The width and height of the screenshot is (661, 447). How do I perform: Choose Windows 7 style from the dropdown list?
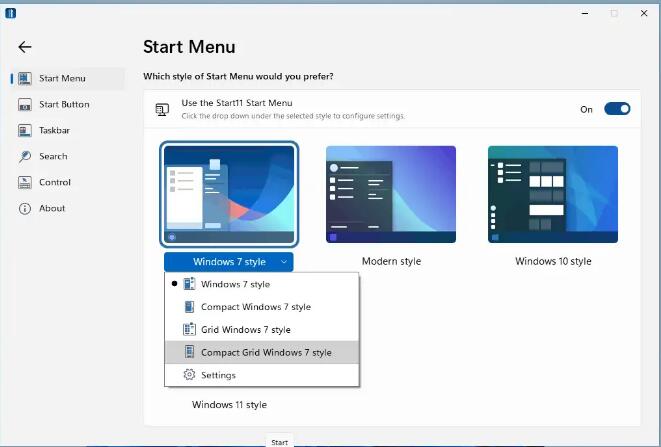coord(262,284)
